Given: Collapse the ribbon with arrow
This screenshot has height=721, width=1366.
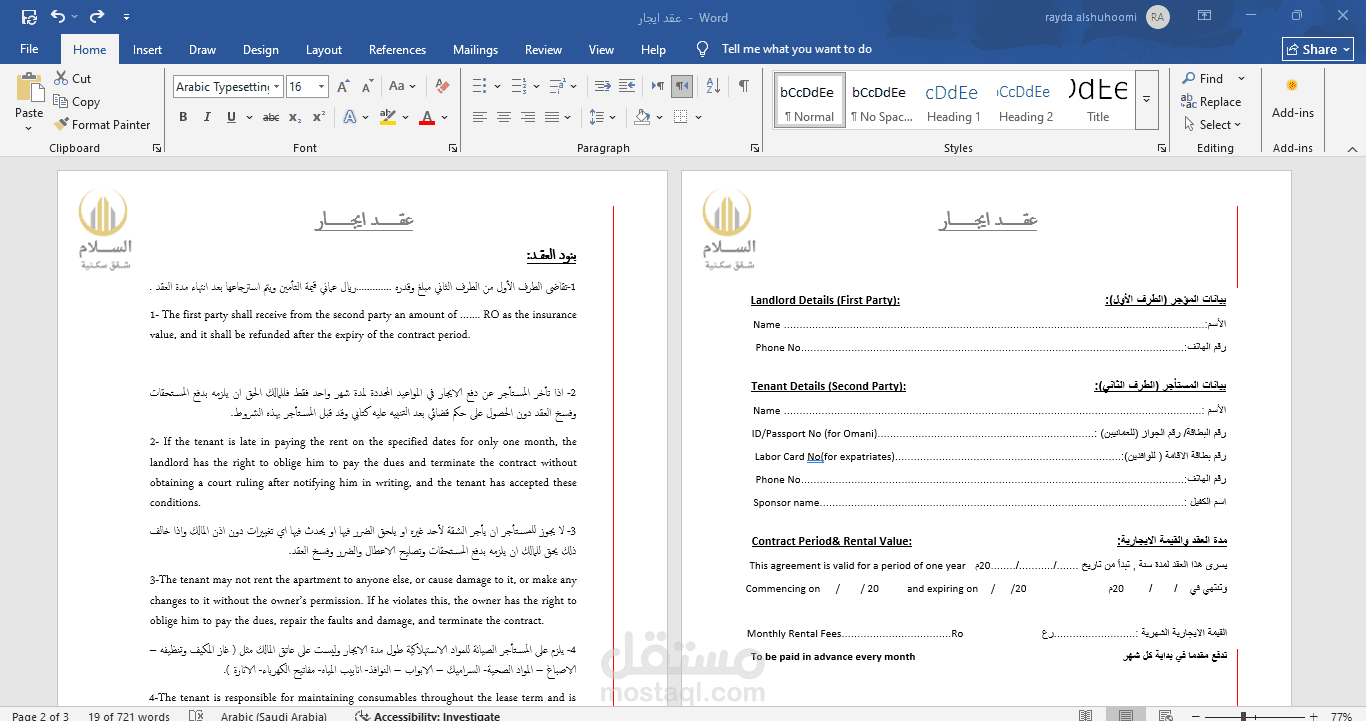Looking at the screenshot, I should point(1350,148).
